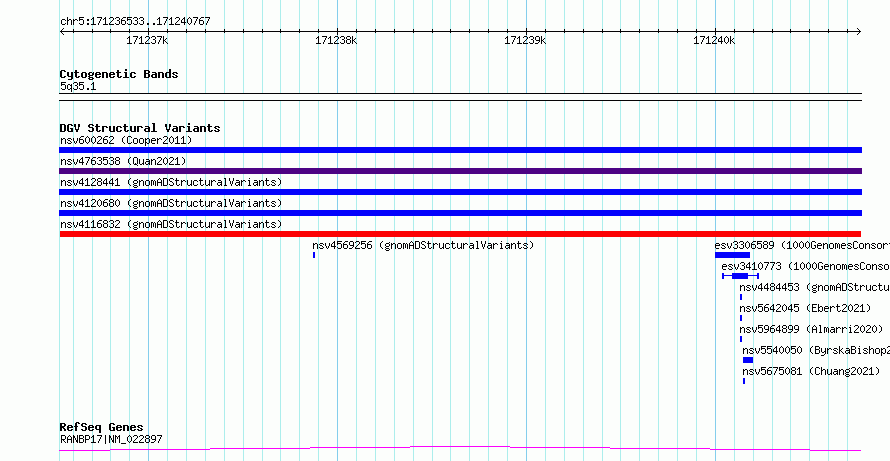Viewport: 890px width, 461px height.
Task: Click the blue tick under nsv5964899
Action: [741, 339]
